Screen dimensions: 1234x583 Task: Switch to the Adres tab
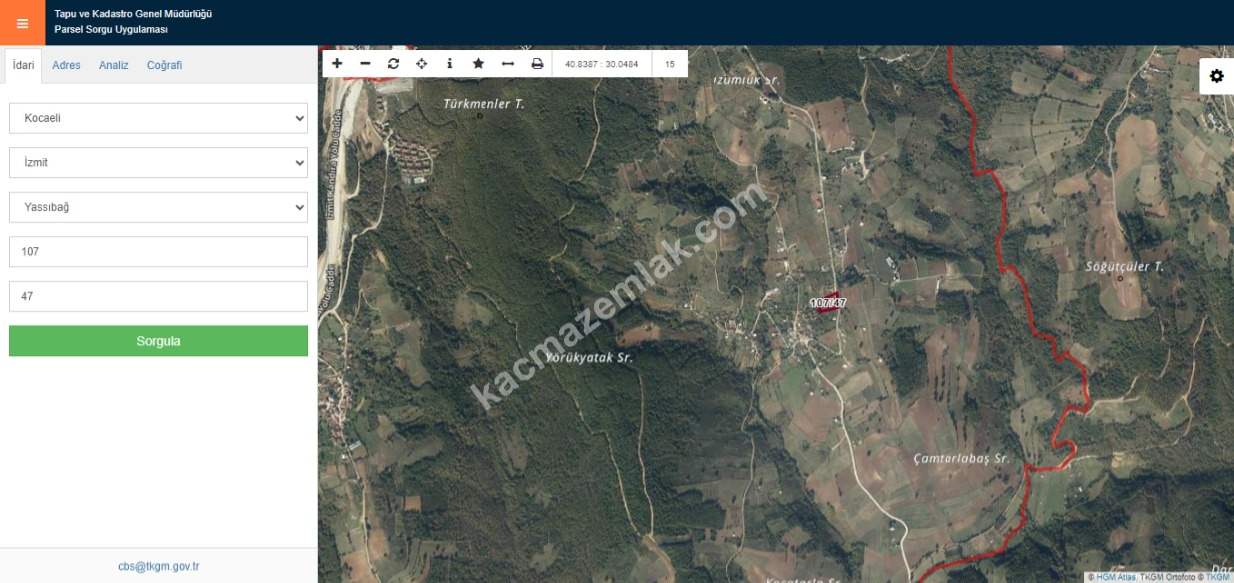pyautogui.click(x=66, y=65)
